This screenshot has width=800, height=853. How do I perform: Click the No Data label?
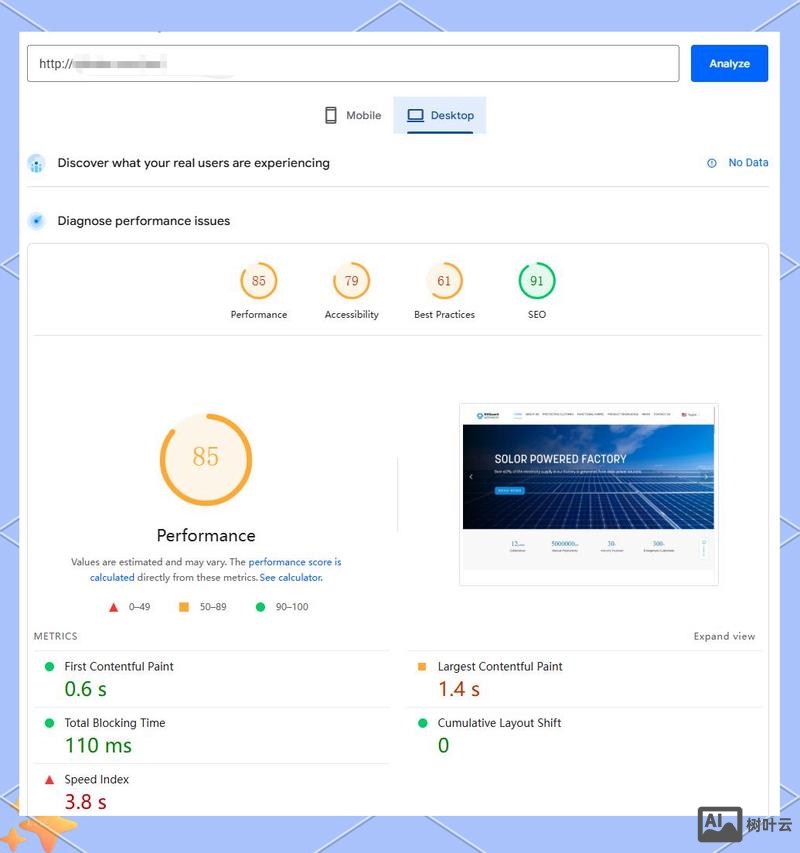click(x=748, y=163)
